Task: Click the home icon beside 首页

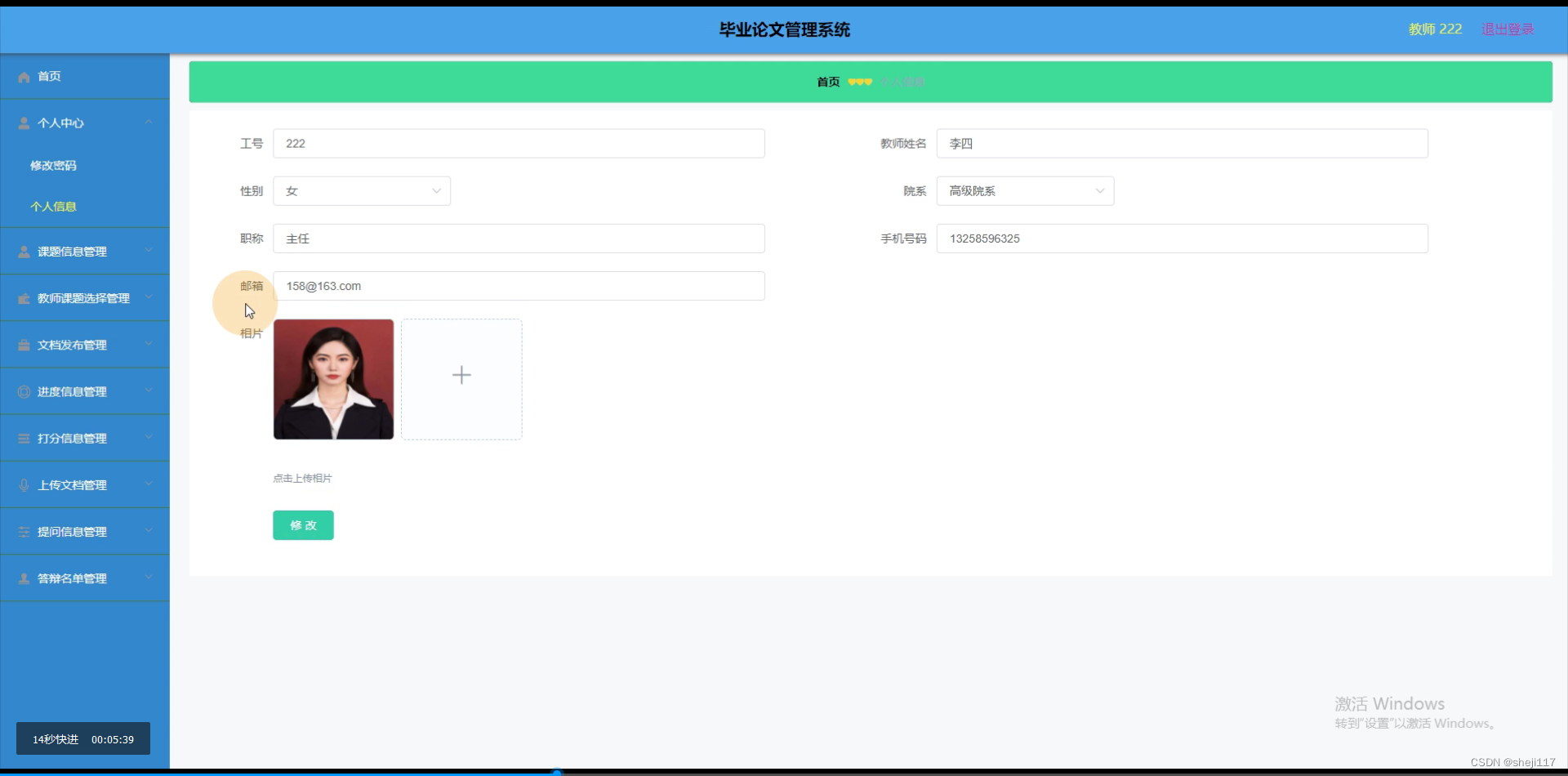Action: (23, 76)
